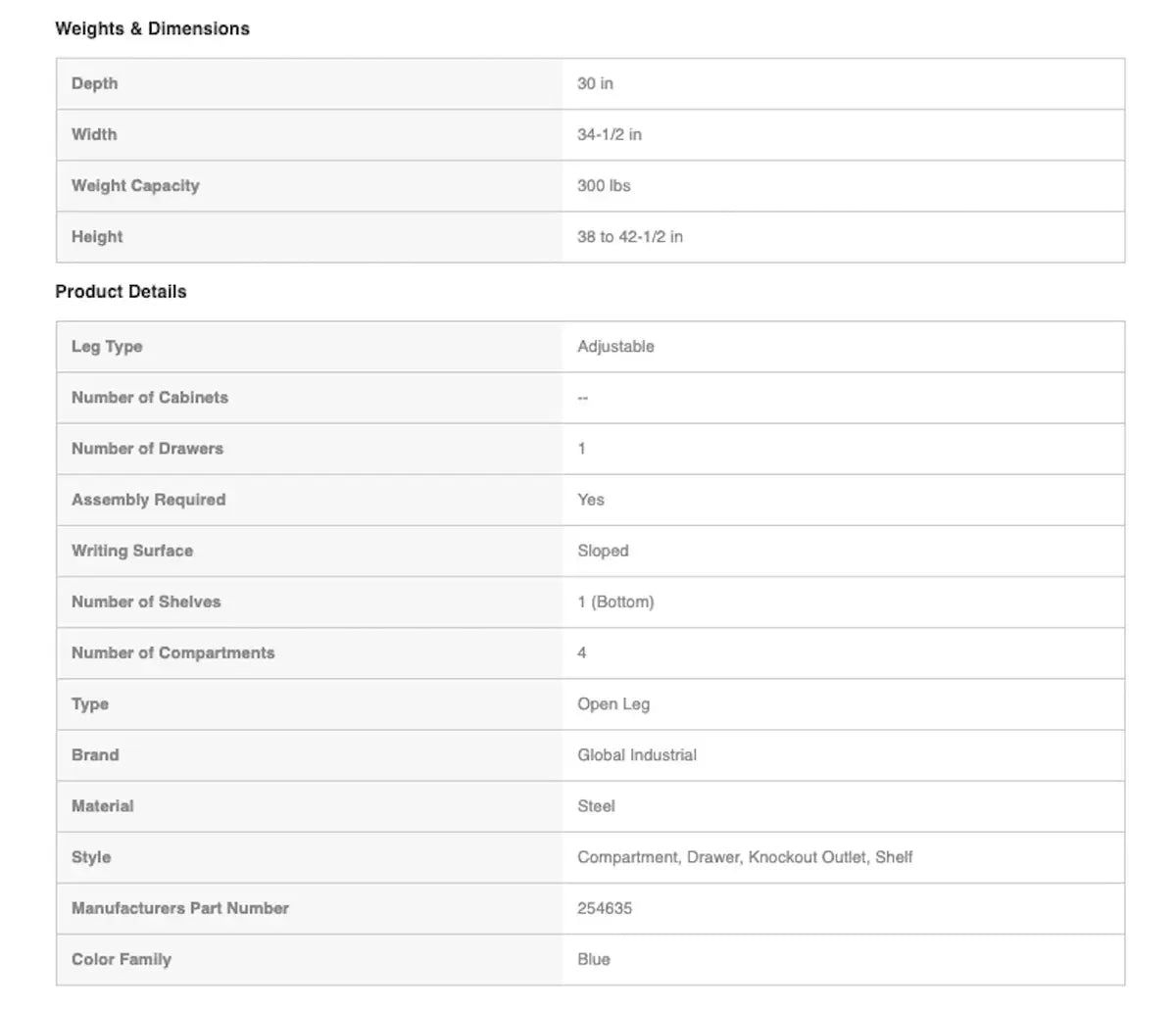Click the Product Details heading
Screen dimensions: 1176x1012
pos(121,292)
